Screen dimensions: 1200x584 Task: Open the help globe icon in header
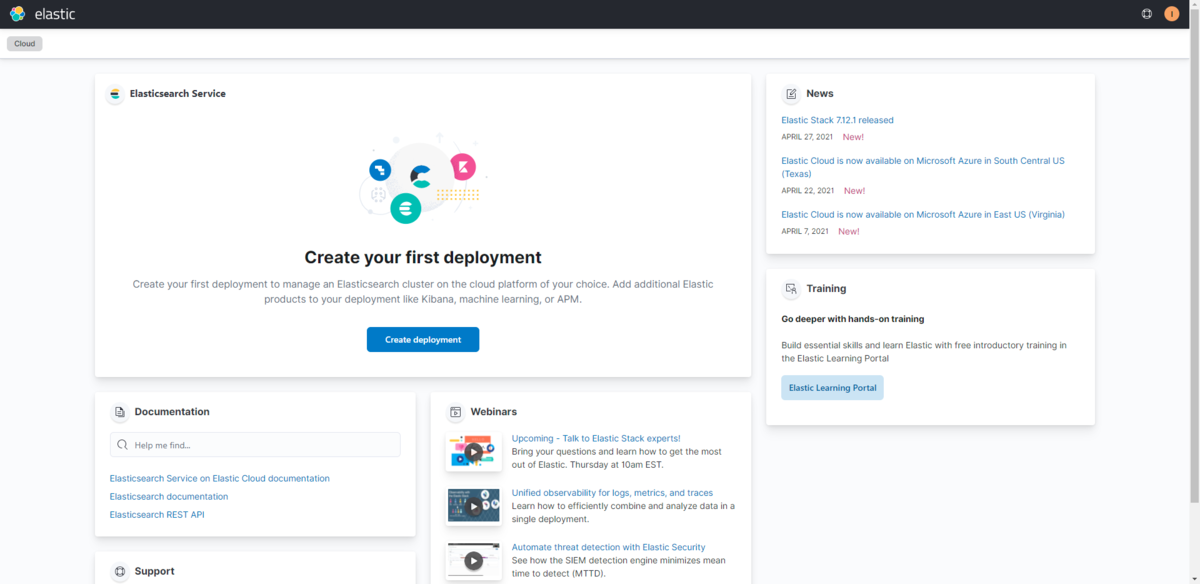point(1147,14)
